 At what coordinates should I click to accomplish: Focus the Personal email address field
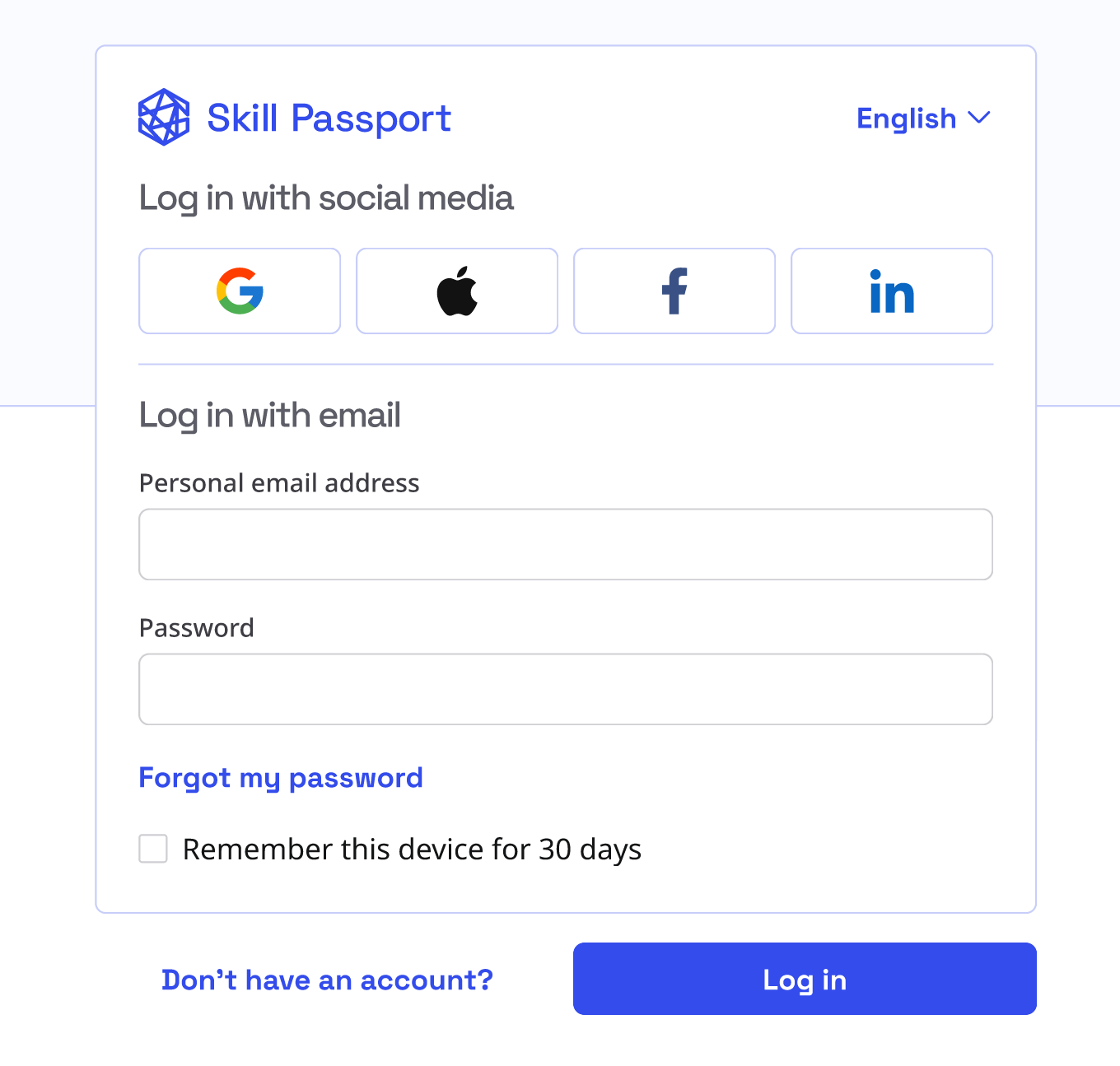point(566,544)
